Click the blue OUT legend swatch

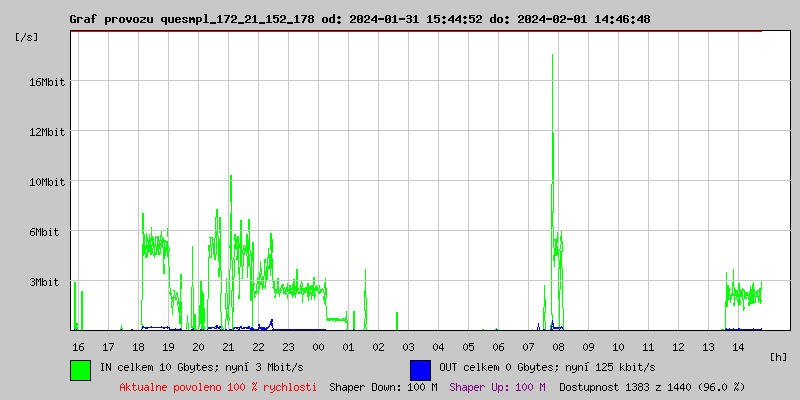pos(420,370)
